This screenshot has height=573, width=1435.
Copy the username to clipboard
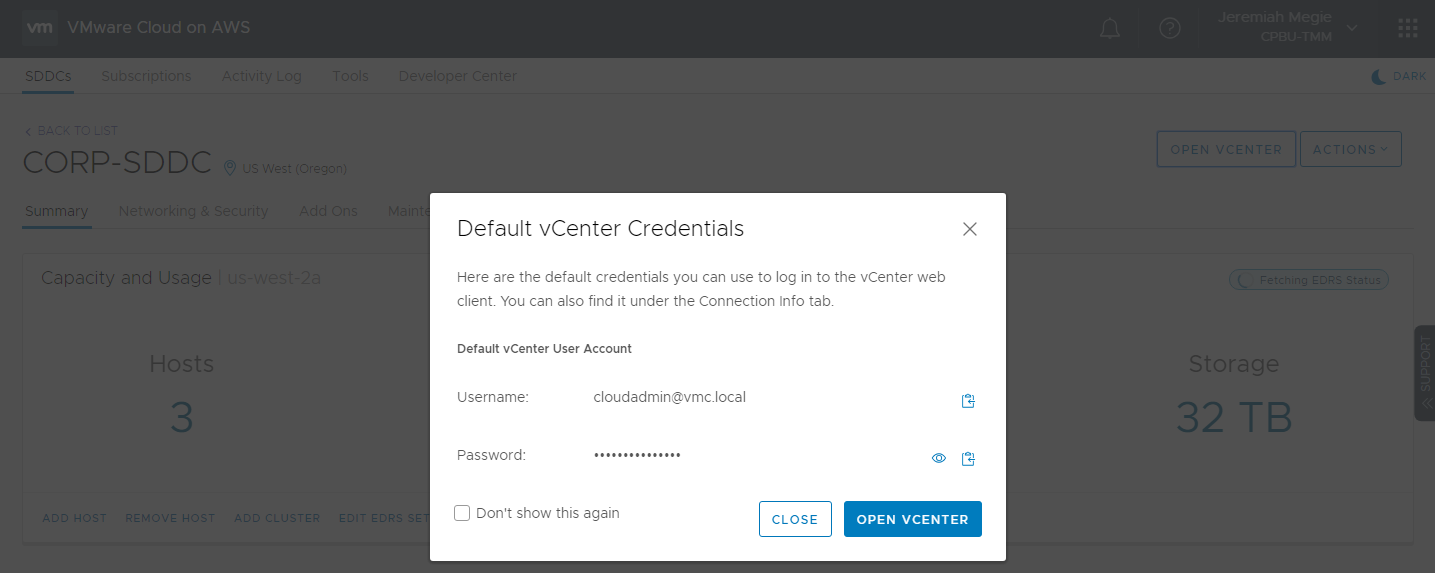(x=968, y=401)
